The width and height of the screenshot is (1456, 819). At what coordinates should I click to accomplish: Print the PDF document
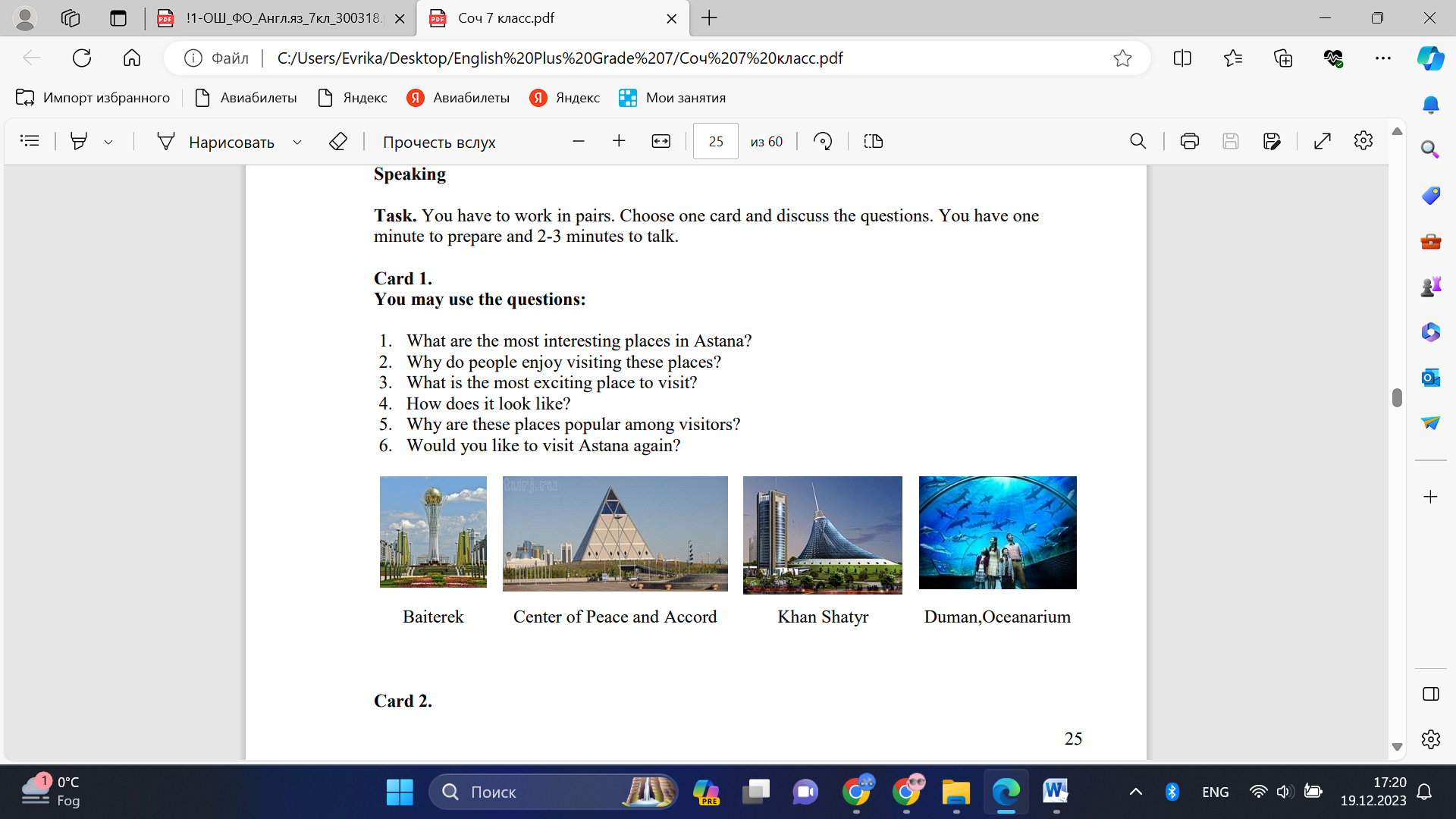[1189, 141]
